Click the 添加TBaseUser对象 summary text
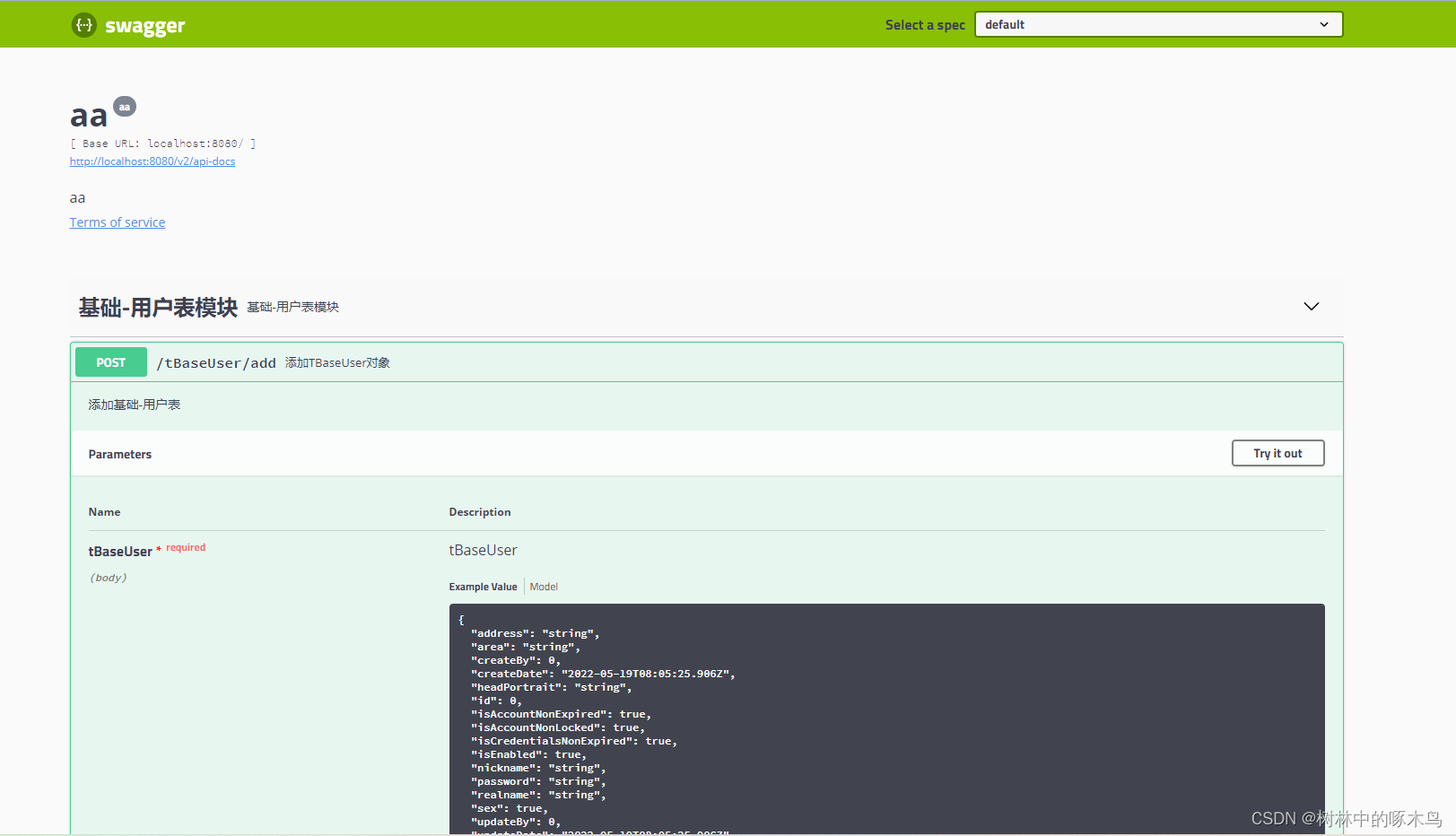 coord(337,363)
